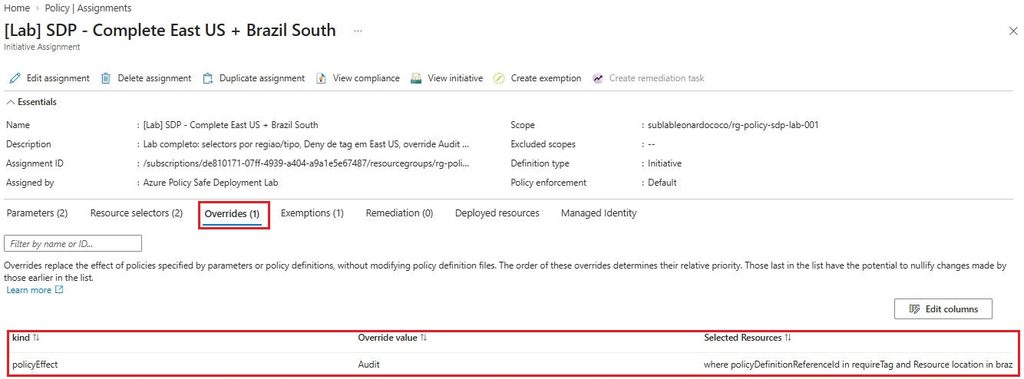Screen dimensions: 1024x379
Task: Open the ellipsis more options menu by the title
Action: click(358, 31)
